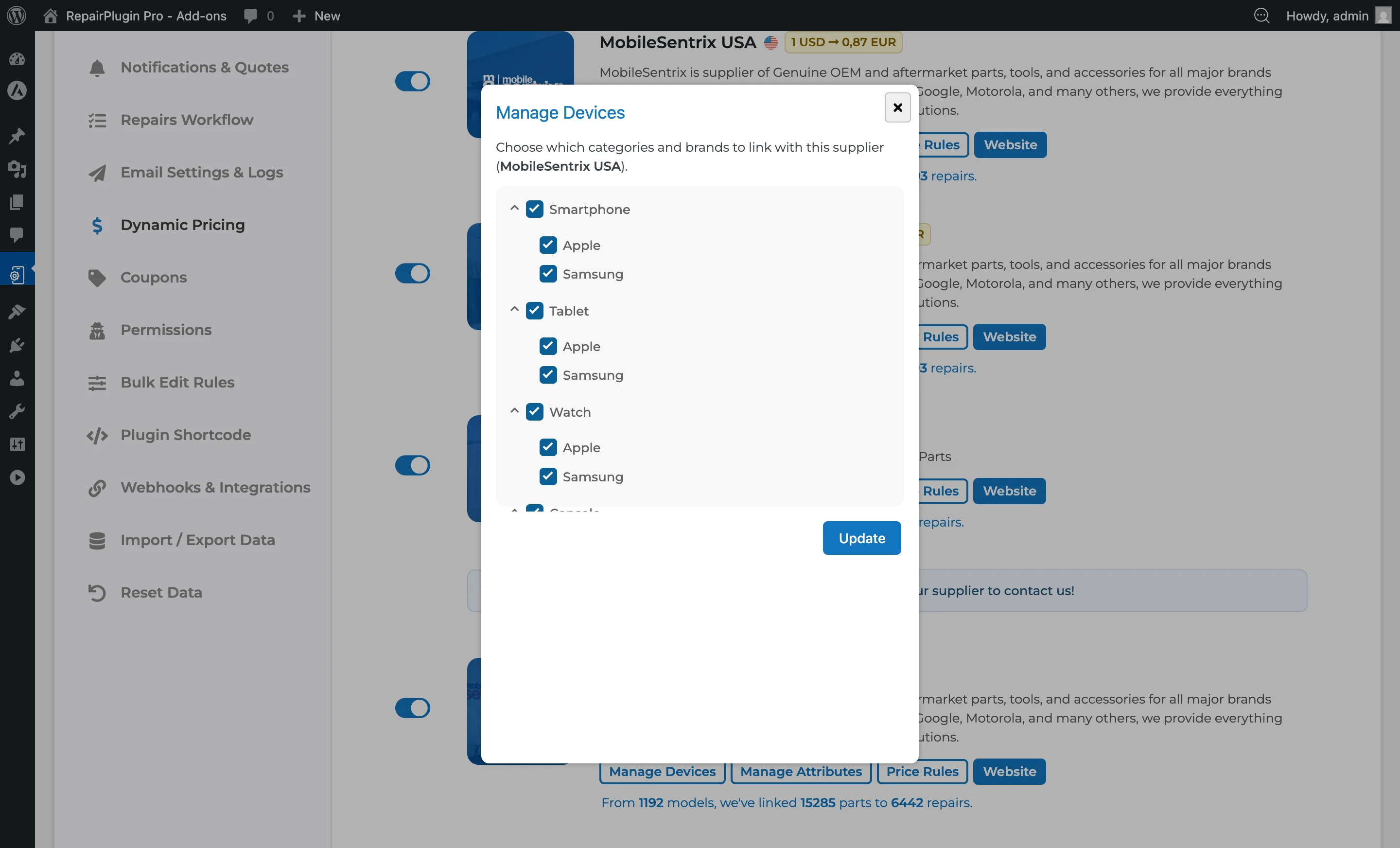Open Settings via the sliders icon

click(17, 444)
